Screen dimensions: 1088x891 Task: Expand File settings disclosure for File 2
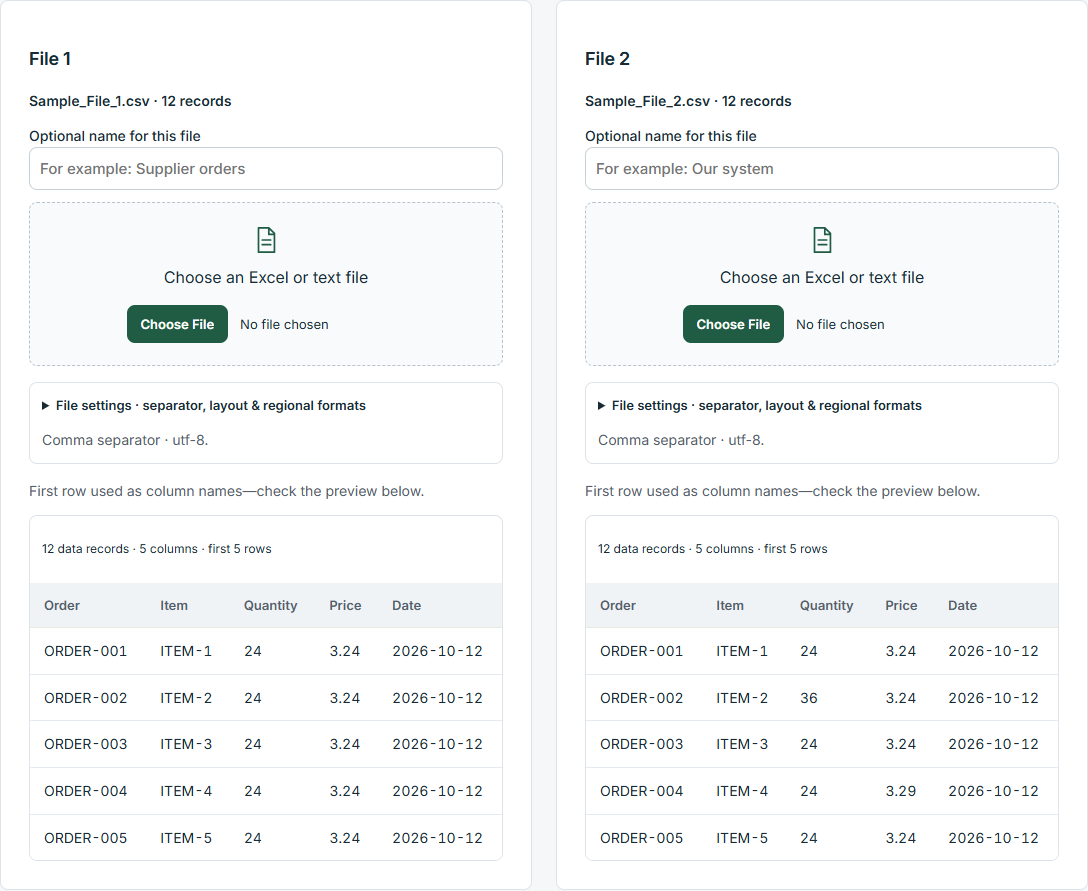tap(760, 405)
